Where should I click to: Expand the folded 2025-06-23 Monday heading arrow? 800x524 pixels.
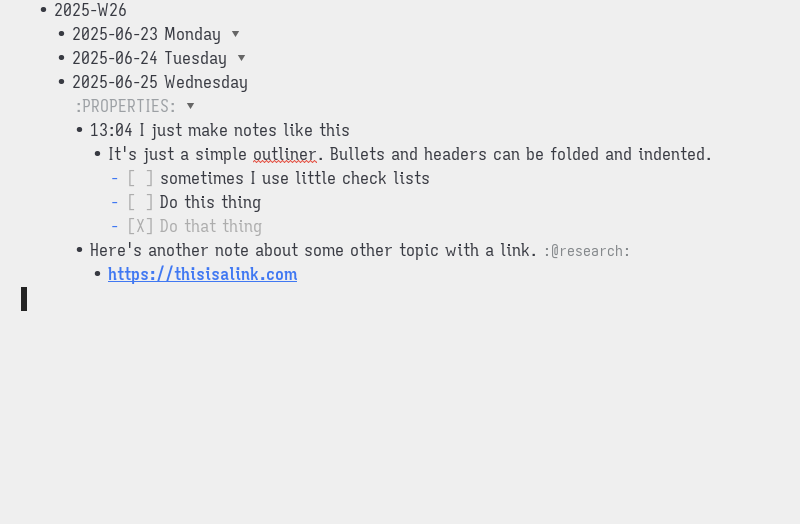235,34
